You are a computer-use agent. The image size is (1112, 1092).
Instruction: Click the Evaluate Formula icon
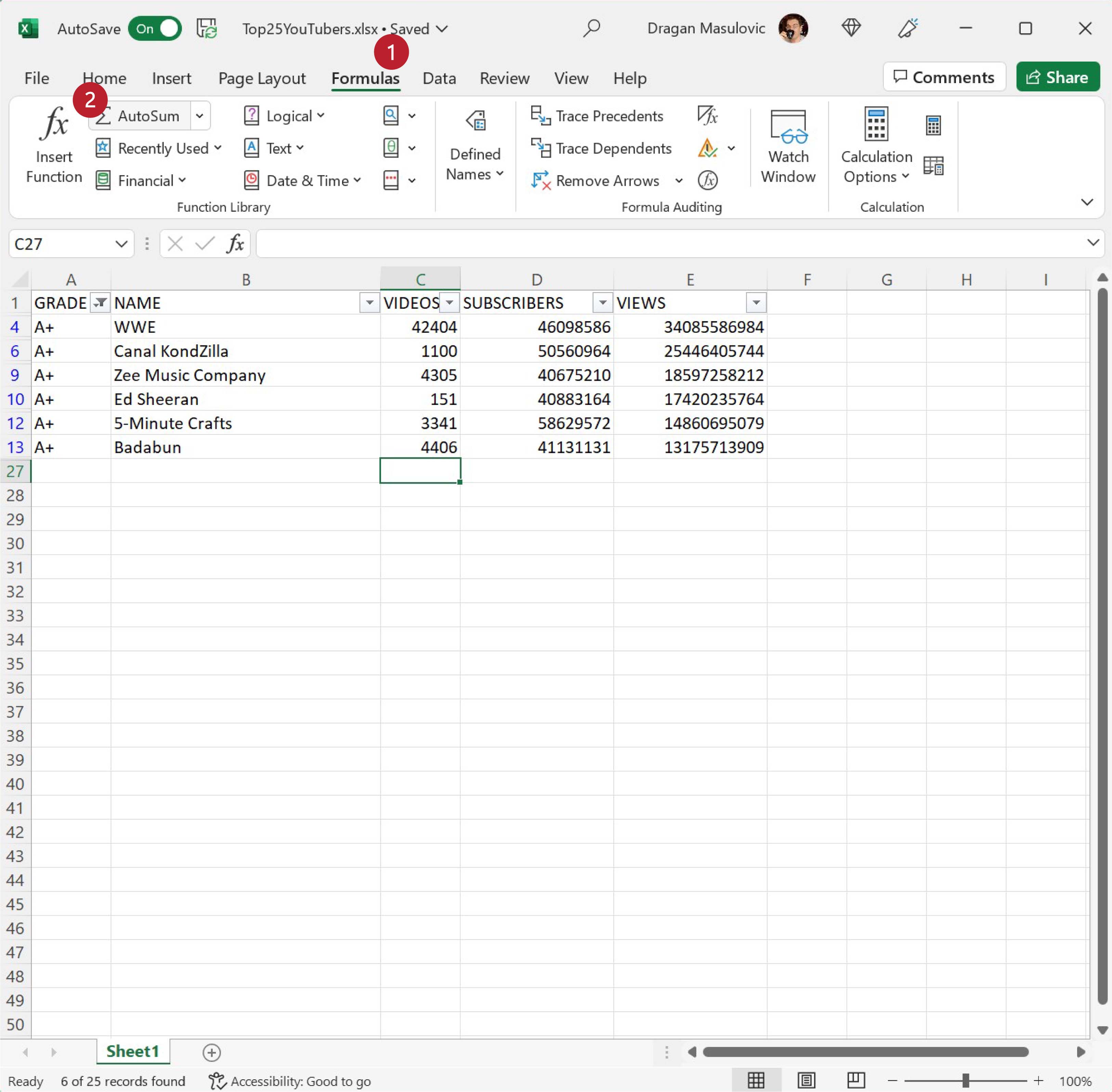point(707,181)
